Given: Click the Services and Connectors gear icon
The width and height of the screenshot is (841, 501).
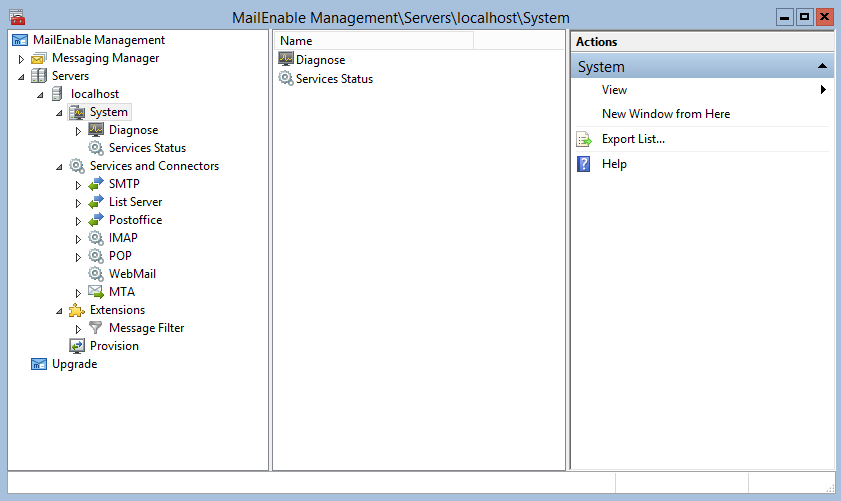Looking at the screenshot, I should coord(77,166).
